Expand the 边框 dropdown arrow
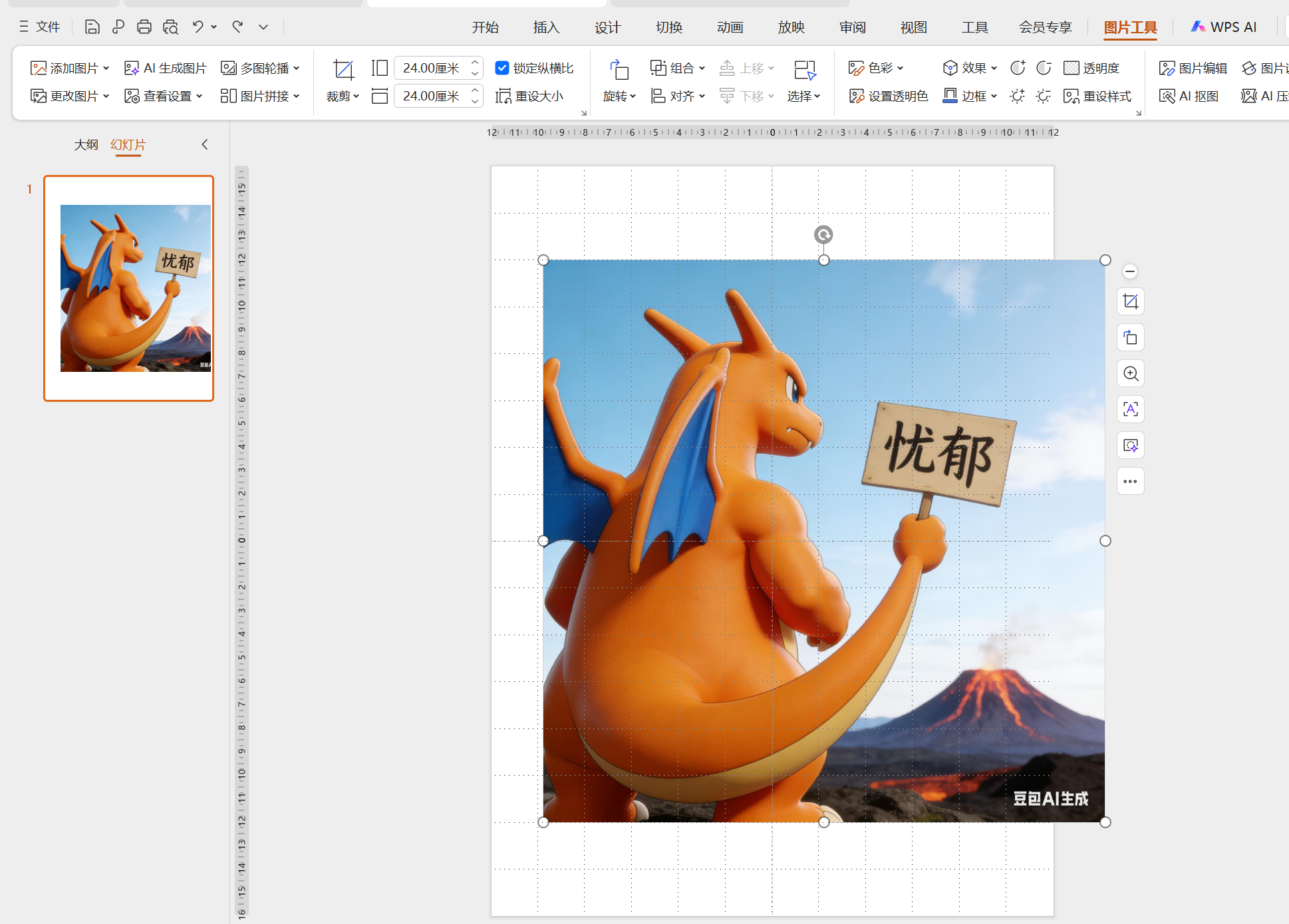1289x924 pixels. click(994, 96)
